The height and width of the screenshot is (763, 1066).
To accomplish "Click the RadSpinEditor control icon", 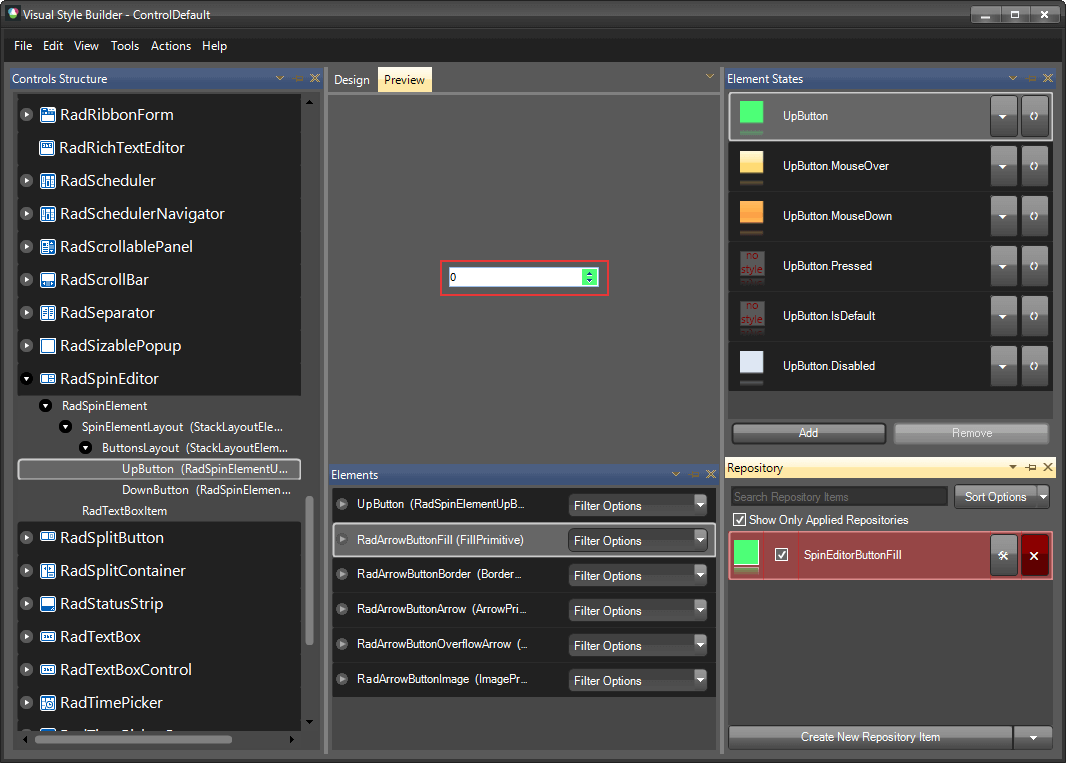I will (x=48, y=379).
